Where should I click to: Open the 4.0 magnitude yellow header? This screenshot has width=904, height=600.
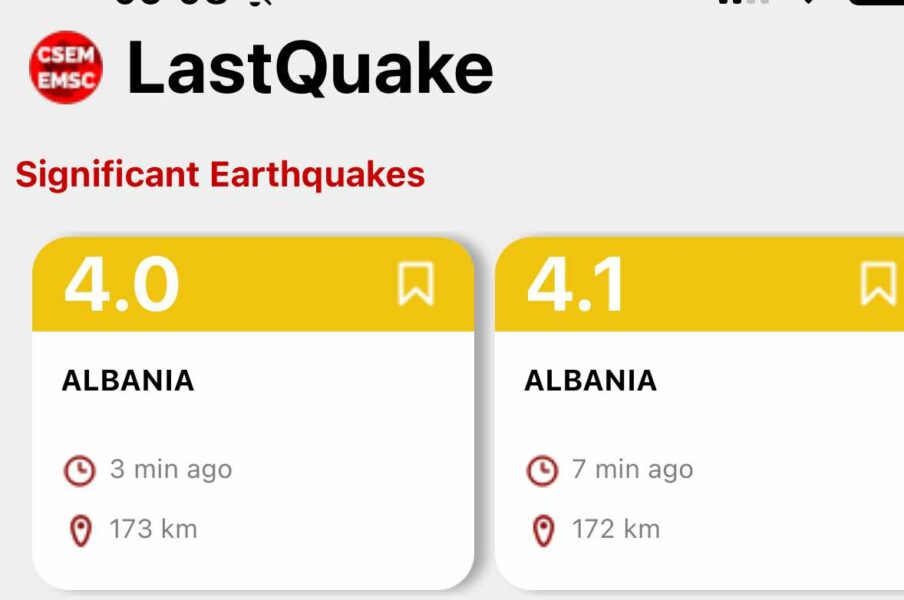(253, 284)
